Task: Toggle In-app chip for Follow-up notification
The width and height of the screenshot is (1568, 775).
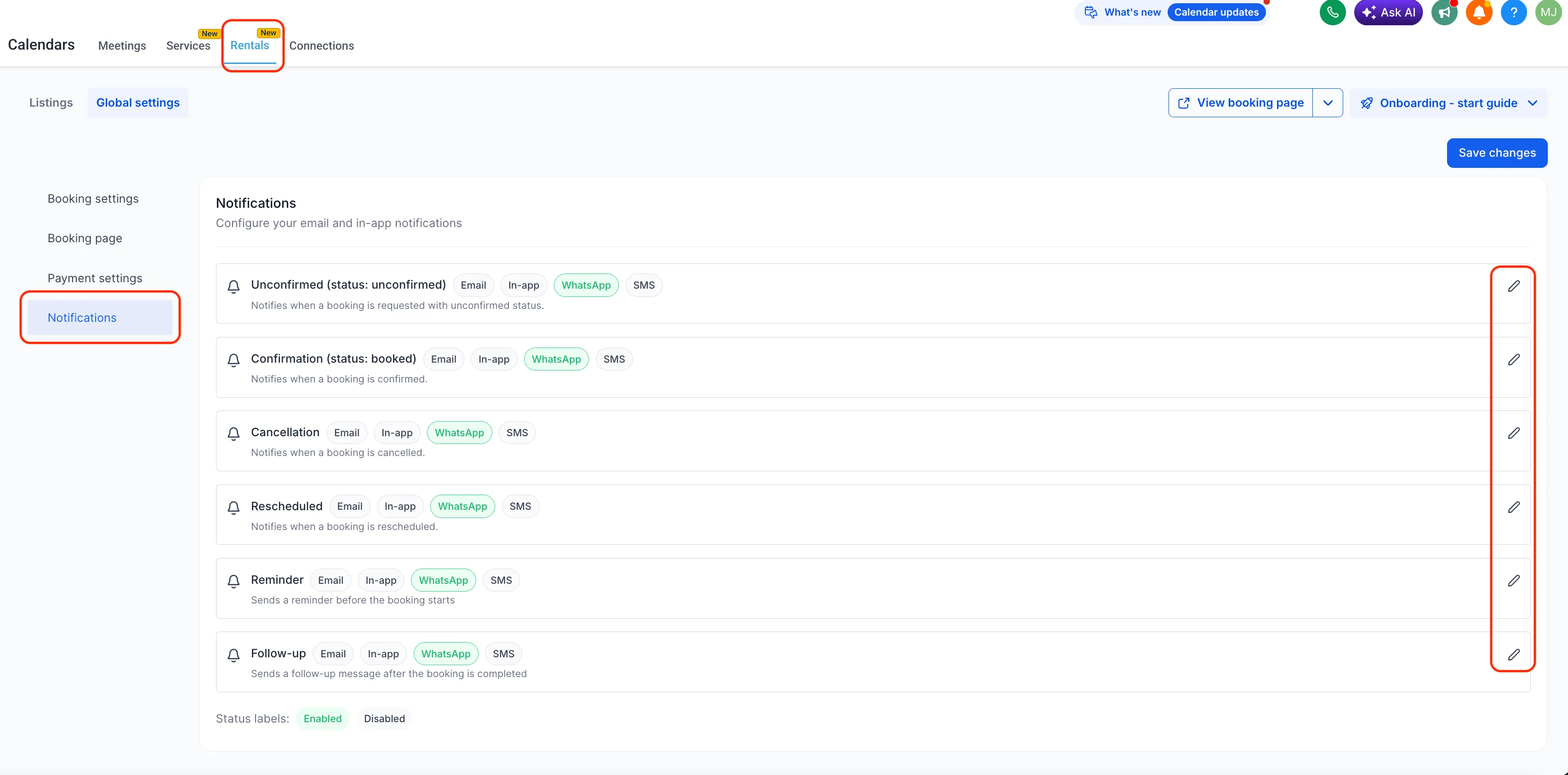Action: point(383,654)
